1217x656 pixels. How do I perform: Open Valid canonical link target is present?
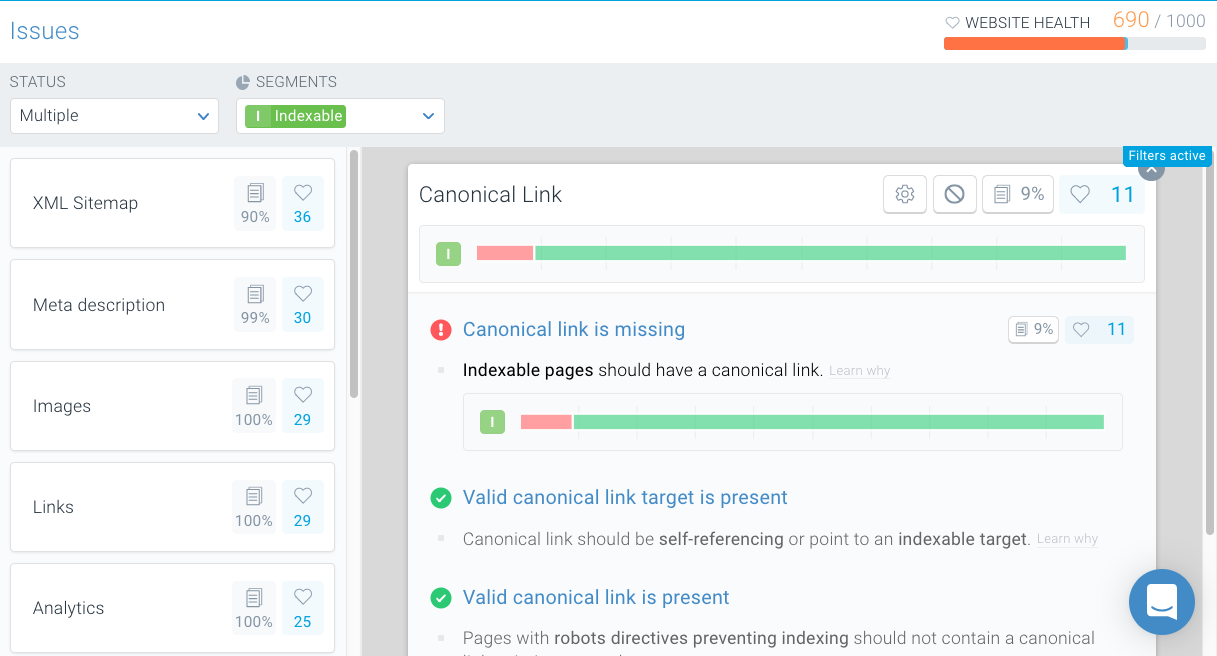pos(625,497)
